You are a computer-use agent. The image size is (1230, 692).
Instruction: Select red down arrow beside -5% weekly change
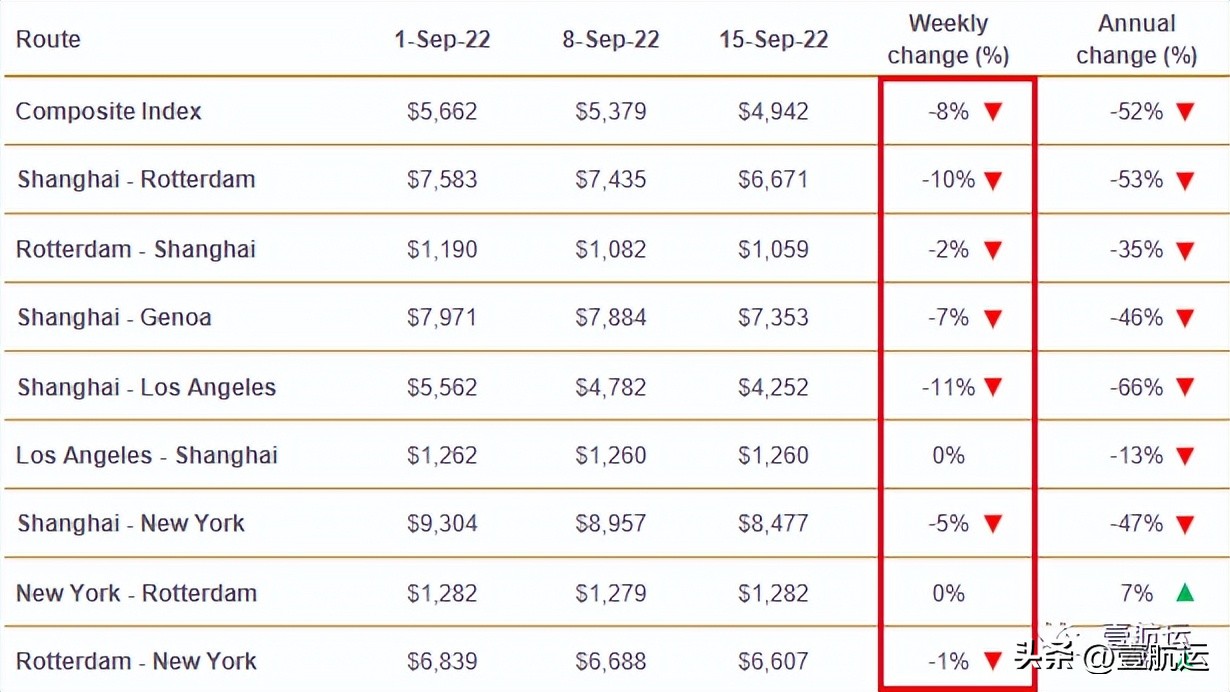tap(992, 524)
